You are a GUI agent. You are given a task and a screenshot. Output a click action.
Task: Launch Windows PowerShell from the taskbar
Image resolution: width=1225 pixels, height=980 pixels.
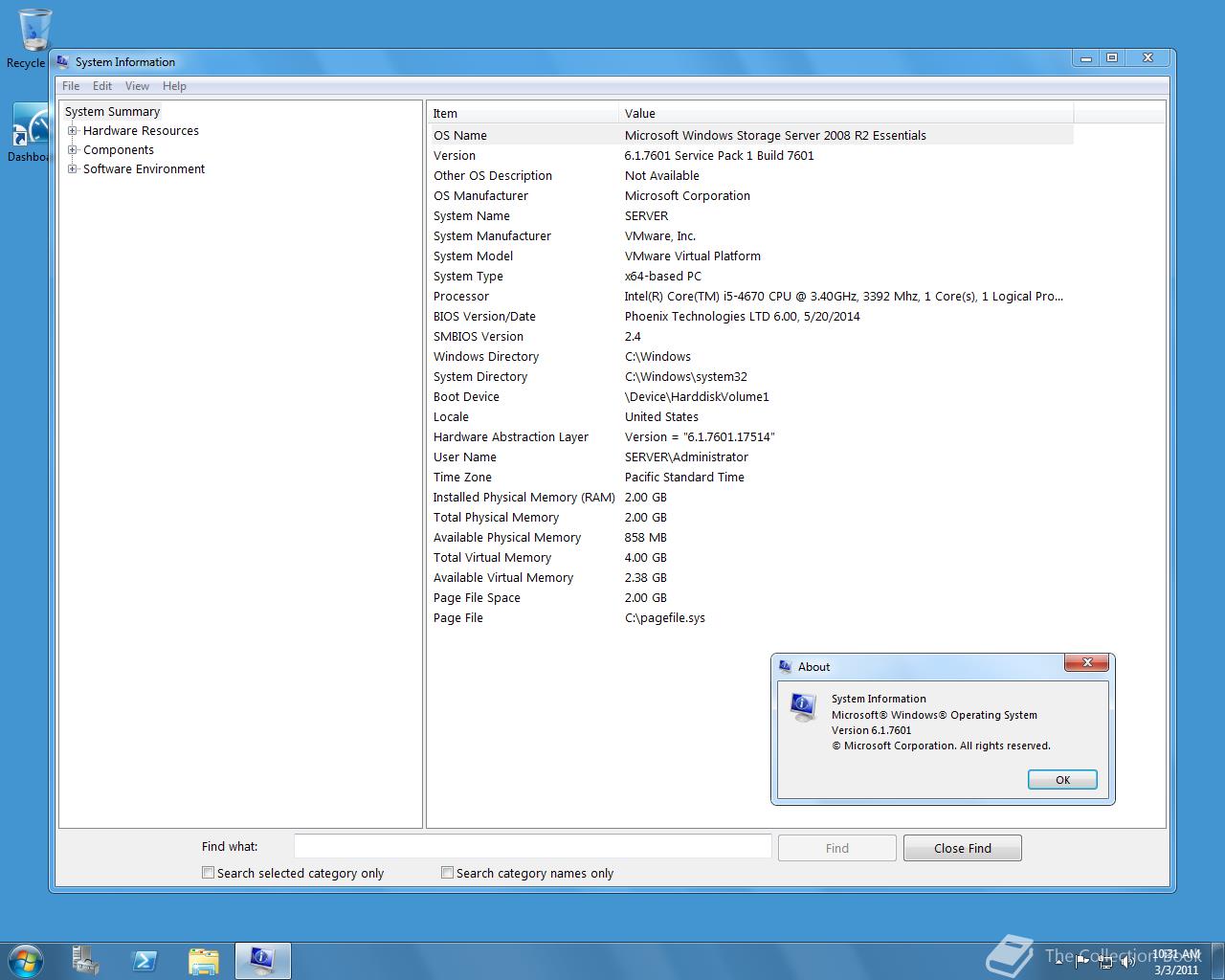(145, 960)
